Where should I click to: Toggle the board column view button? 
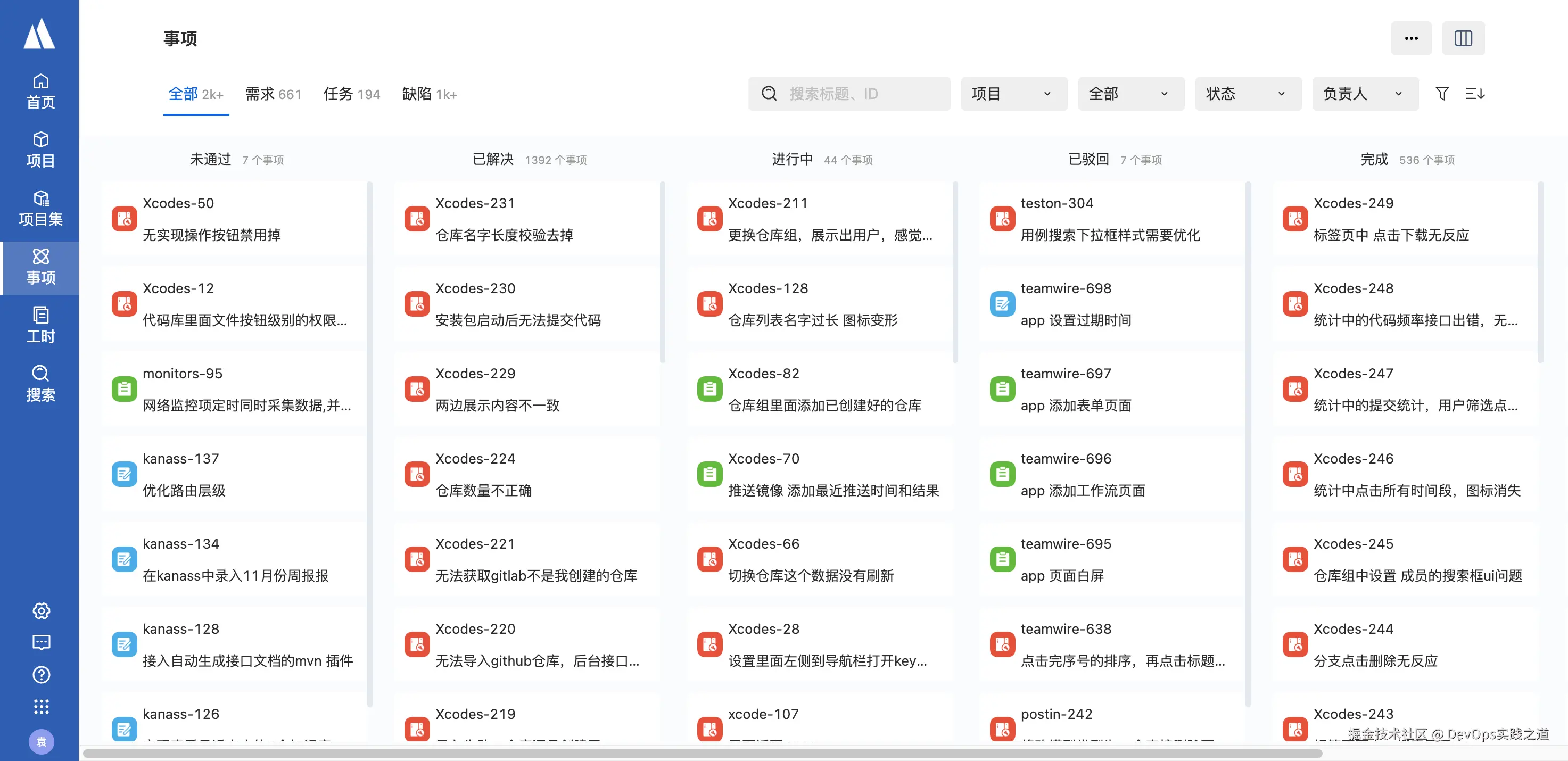coord(1463,38)
